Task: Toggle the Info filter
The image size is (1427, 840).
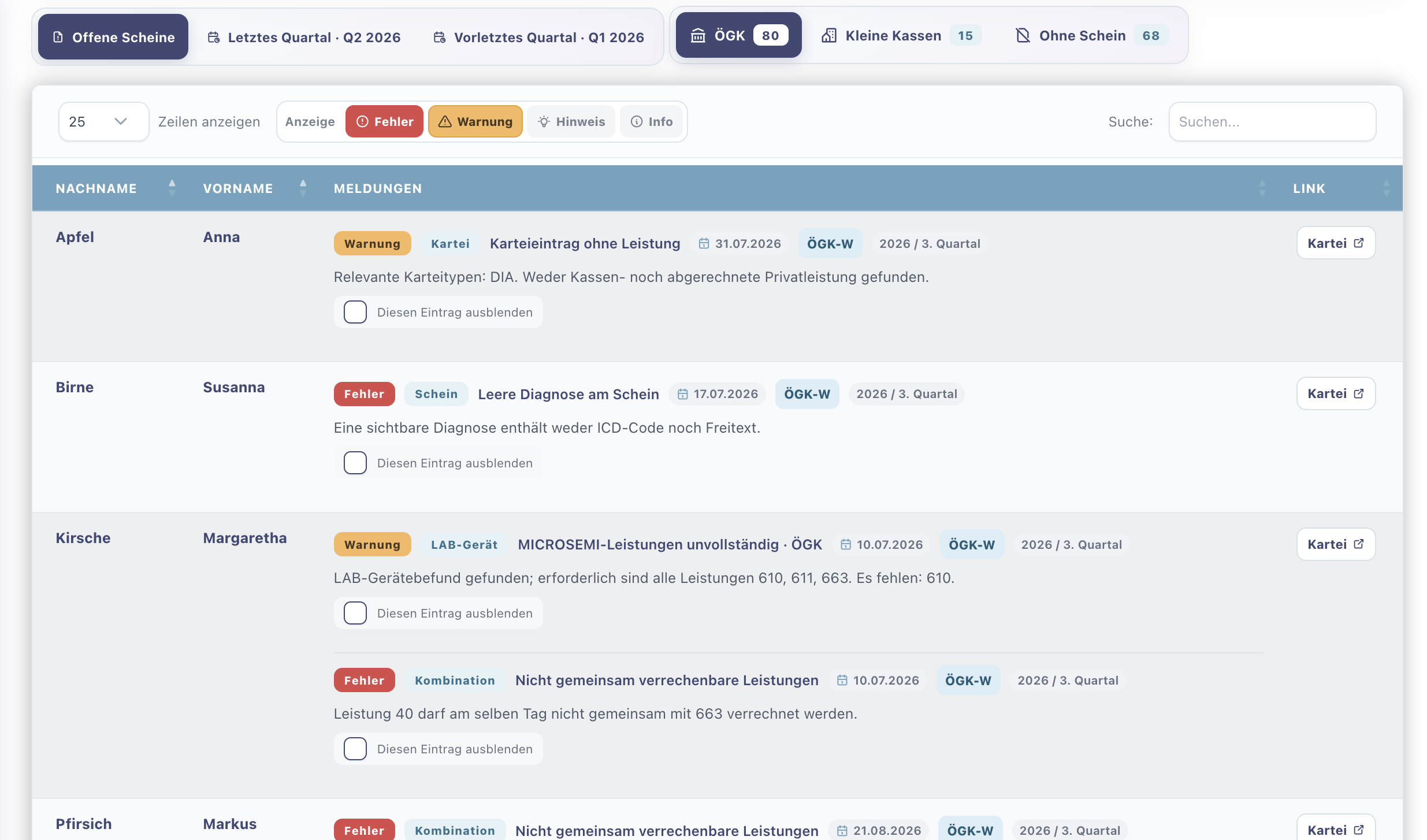Action: point(651,121)
